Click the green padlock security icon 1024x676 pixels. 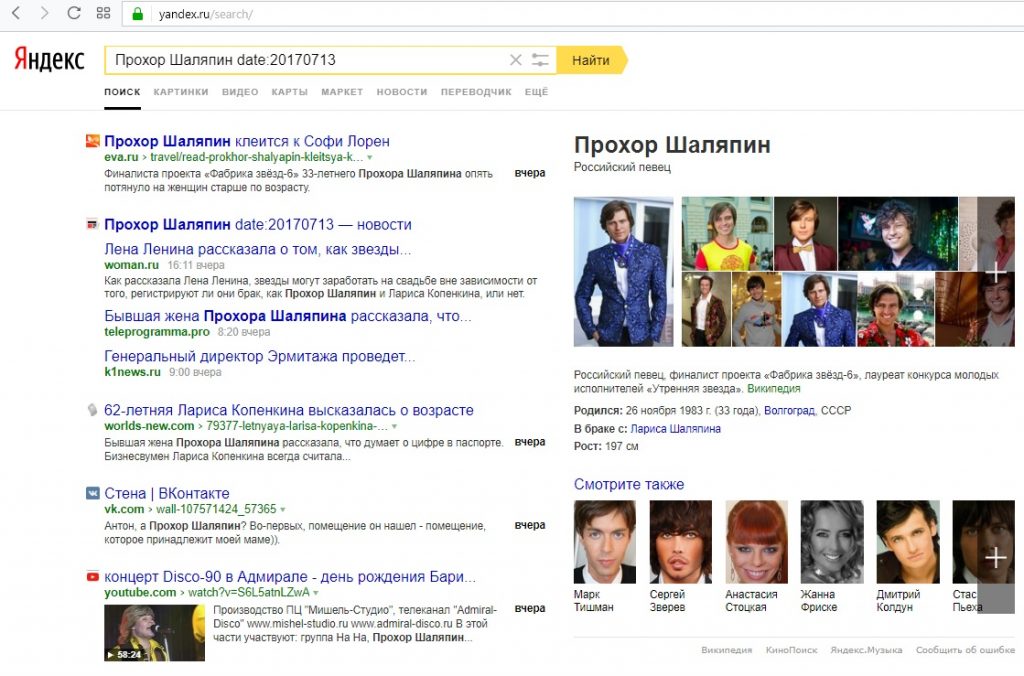click(138, 14)
